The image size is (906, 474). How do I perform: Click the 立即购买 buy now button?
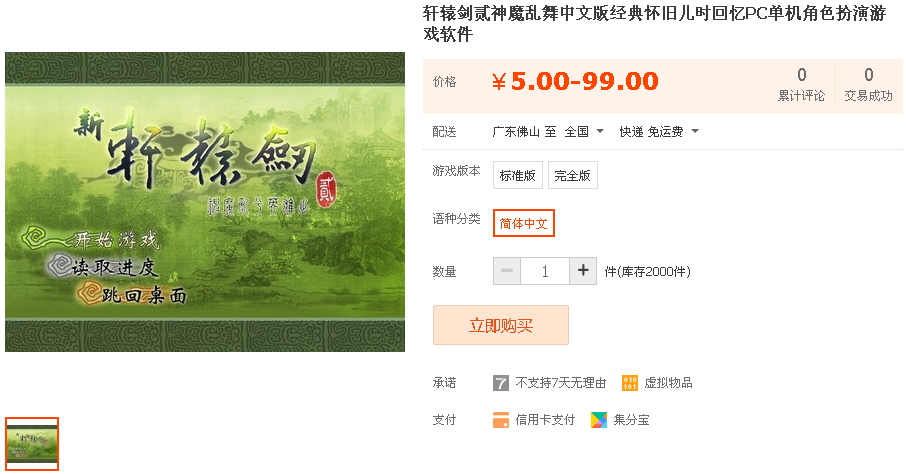tap(501, 325)
